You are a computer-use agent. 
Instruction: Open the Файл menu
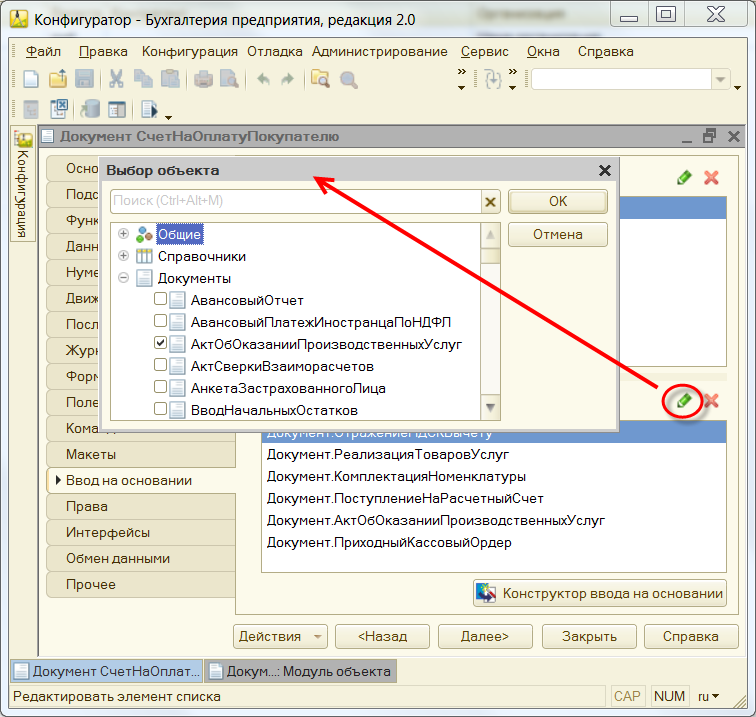[43, 52]
